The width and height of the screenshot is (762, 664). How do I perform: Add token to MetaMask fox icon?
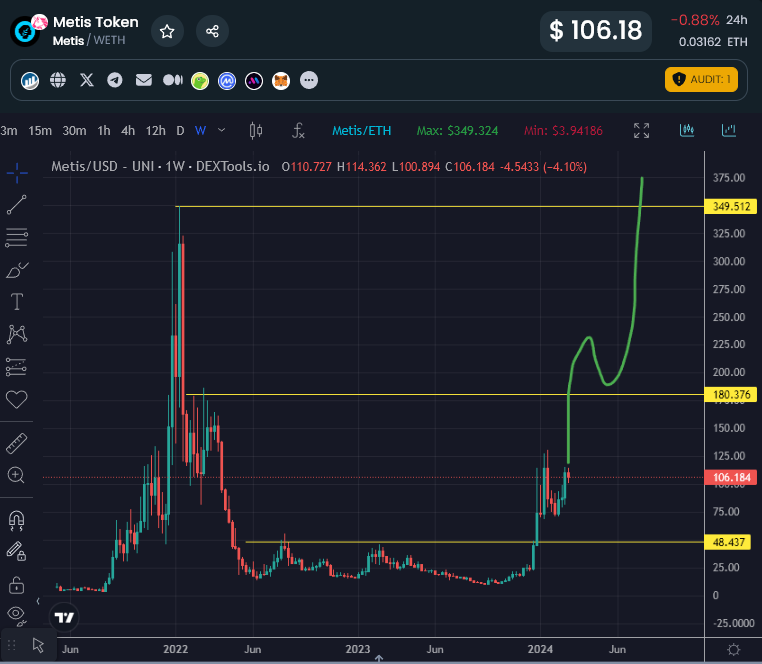tap(281, 81)
